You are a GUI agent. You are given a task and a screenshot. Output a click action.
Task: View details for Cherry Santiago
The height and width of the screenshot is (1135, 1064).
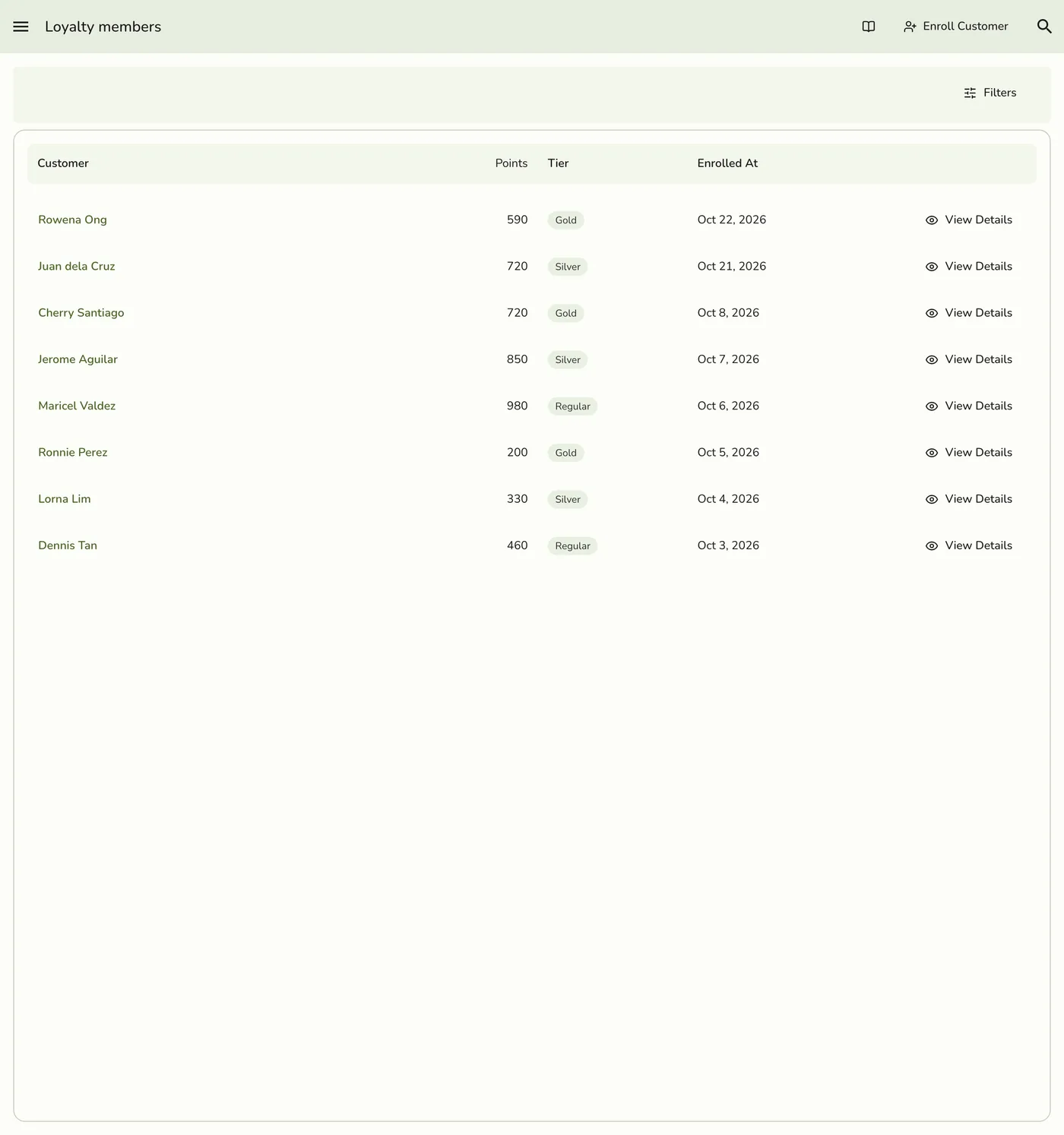click(968, 313)
